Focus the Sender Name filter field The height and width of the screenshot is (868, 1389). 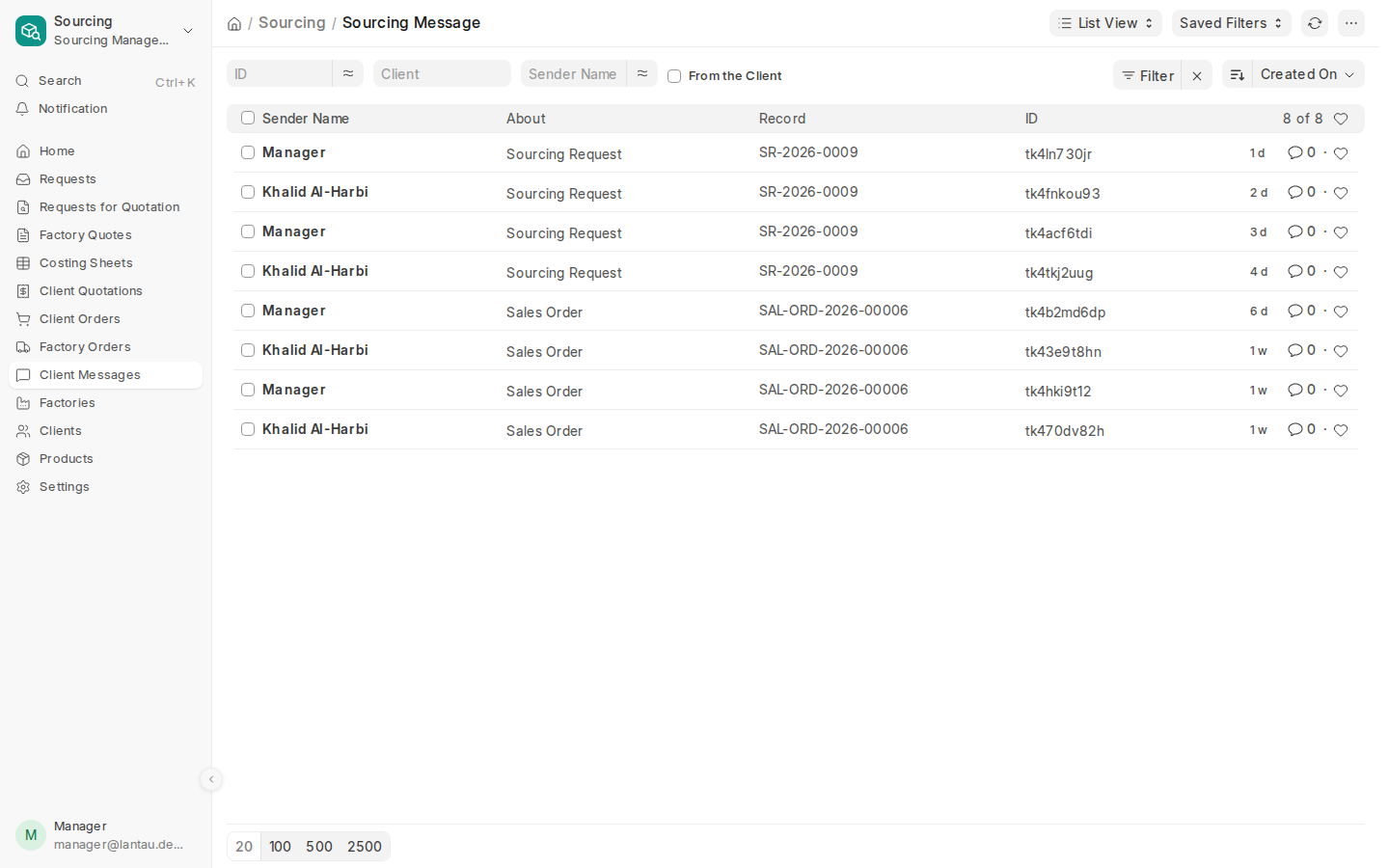574,73
